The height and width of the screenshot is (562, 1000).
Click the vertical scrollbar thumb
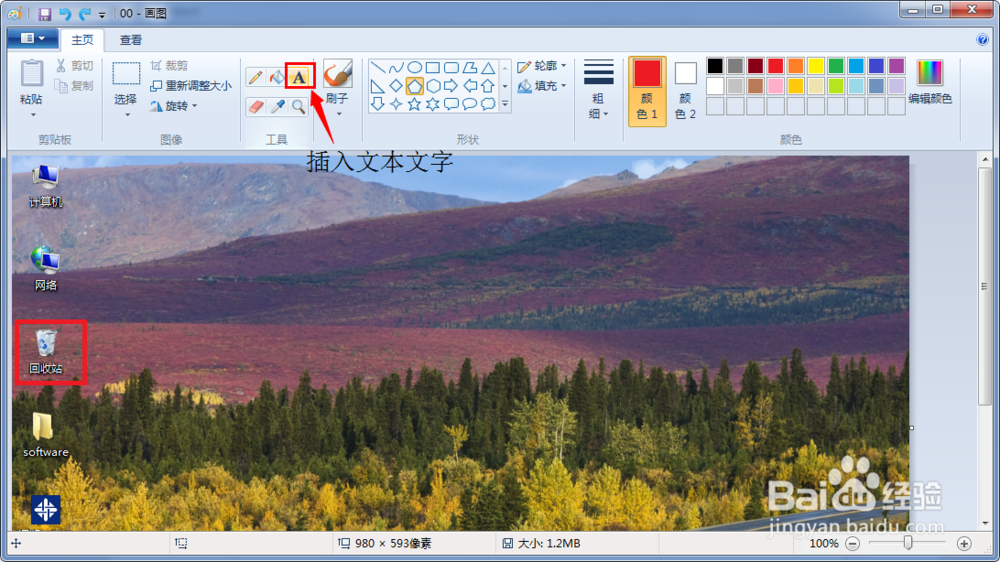click(985, 285)
